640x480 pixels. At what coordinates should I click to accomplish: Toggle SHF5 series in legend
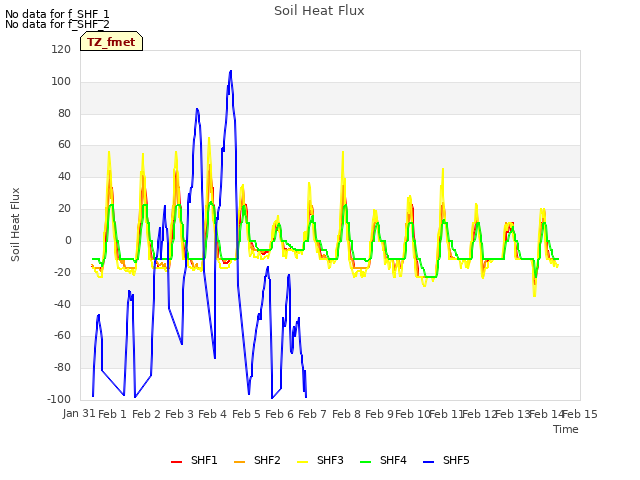coord(446,460)
